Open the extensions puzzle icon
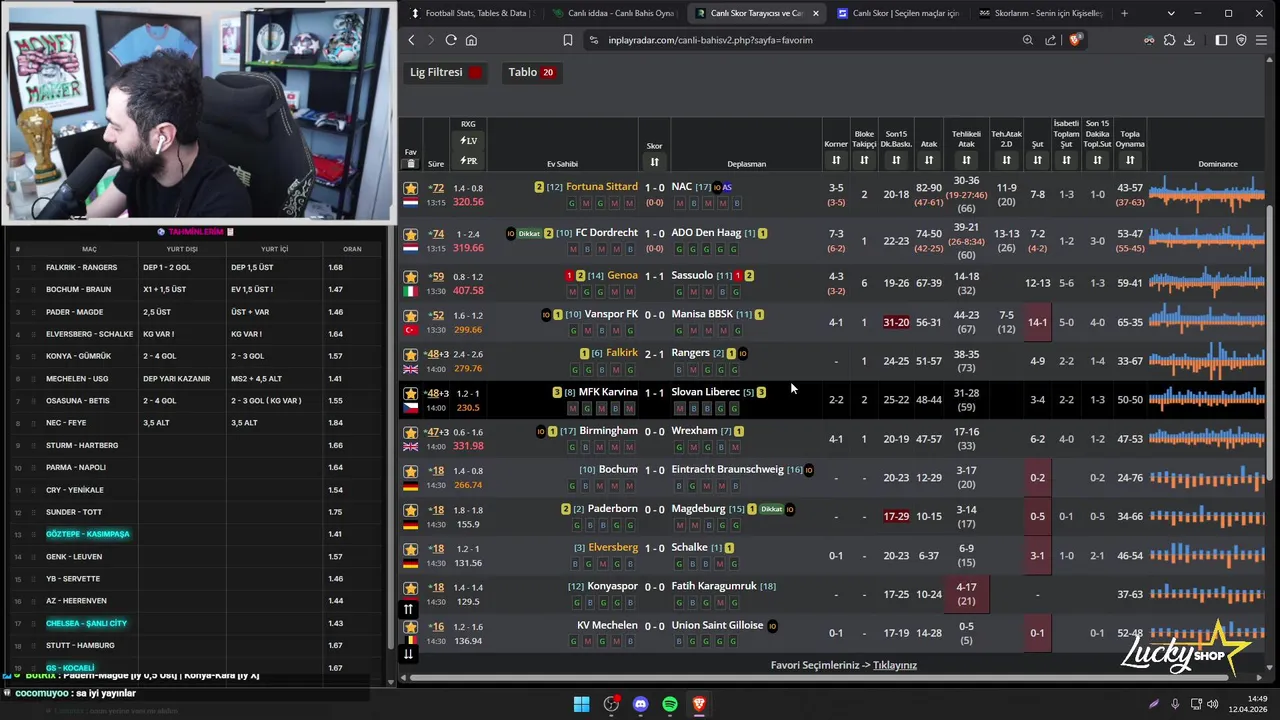Viewport: 1280px width, 720px height. [1169, 40]
